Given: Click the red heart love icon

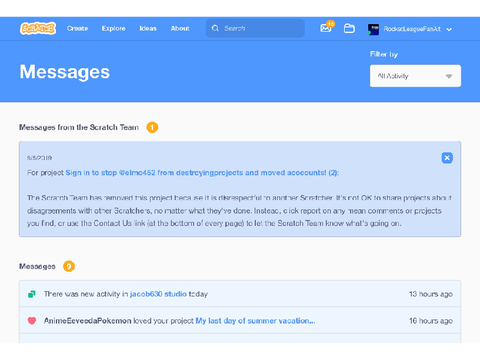Looking at the screenshot, I should click(x=32, y=321).
